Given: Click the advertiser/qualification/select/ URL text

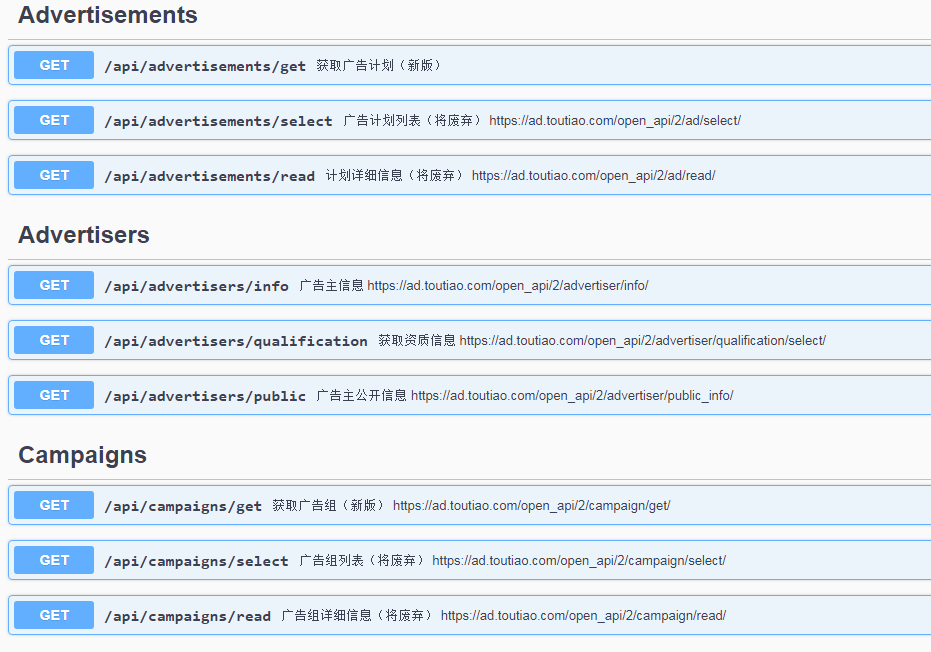Looking at the screenshot, I should click(x=642, y=341).
